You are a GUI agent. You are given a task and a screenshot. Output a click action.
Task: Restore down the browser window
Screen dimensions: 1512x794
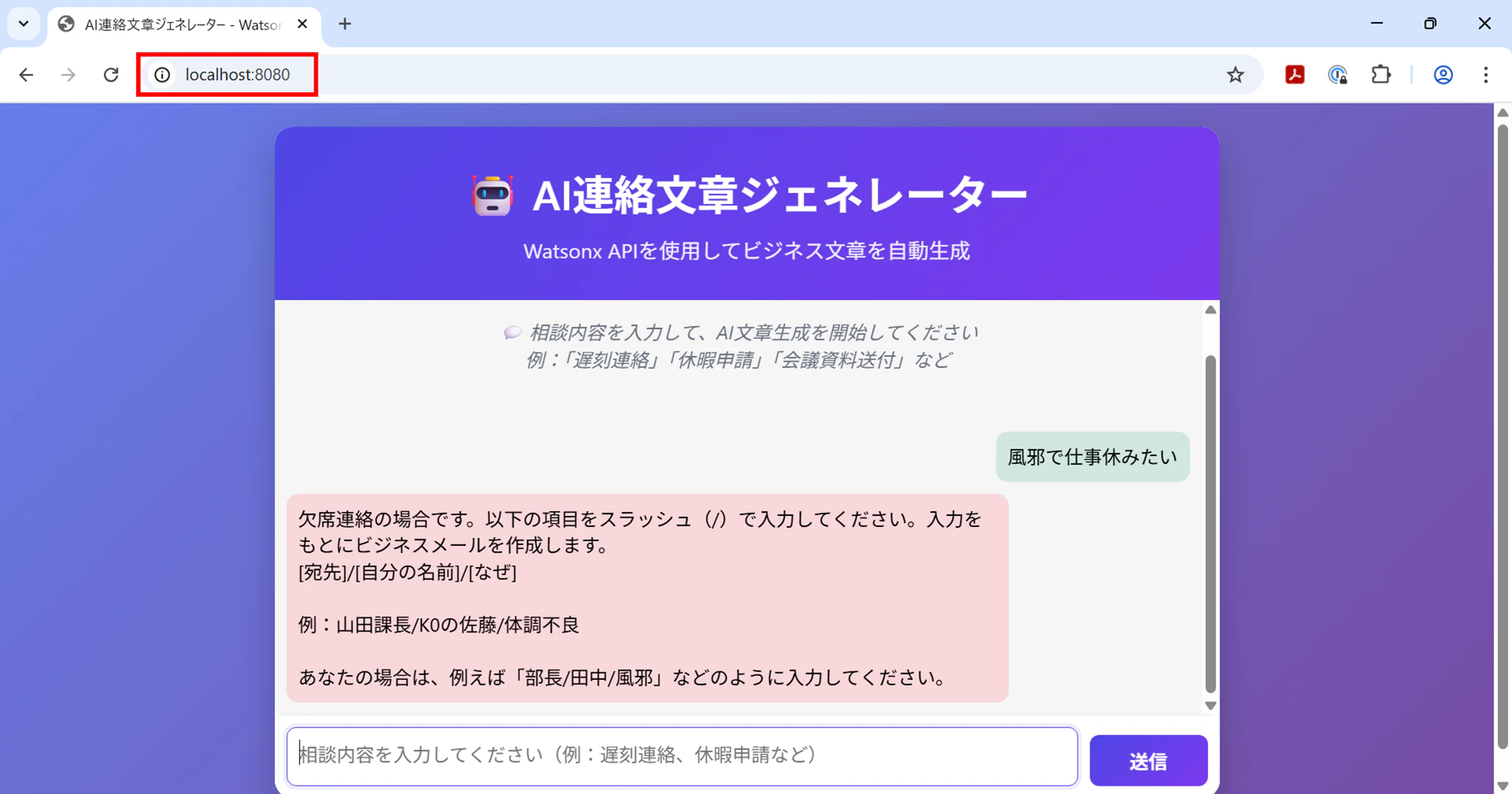click(1430, 24)
